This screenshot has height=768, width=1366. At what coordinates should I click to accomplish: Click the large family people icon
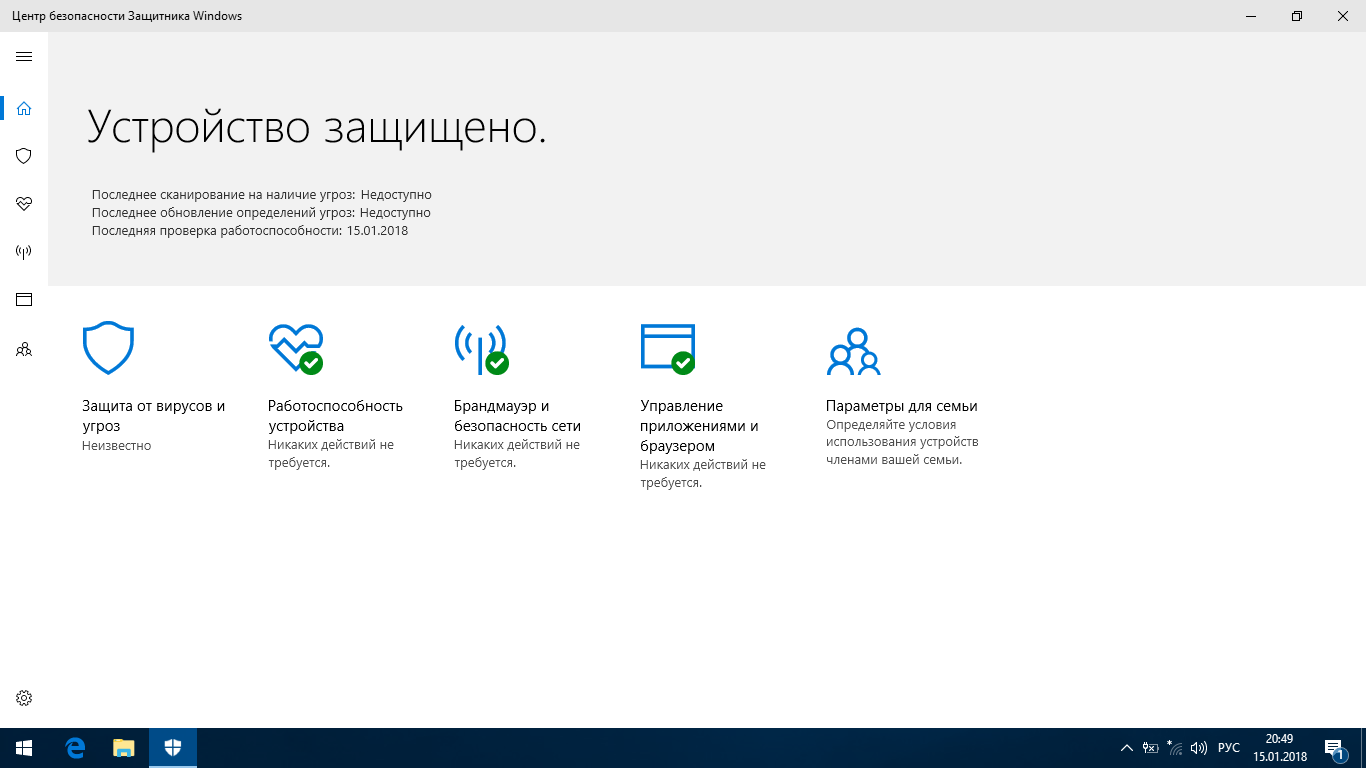(x=853, y=351)
